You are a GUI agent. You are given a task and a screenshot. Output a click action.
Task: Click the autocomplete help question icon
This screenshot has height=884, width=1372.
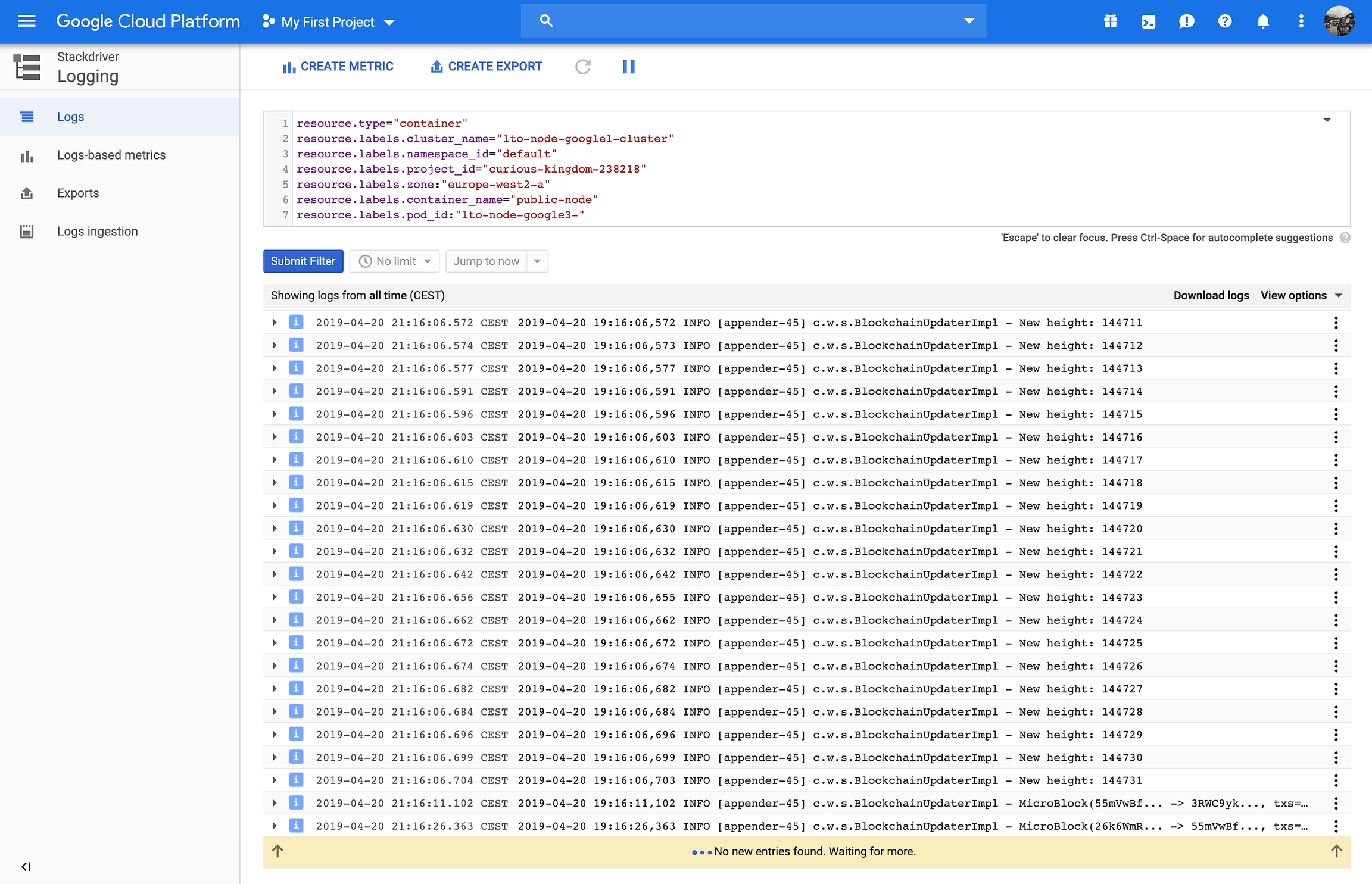point(1345,238)
